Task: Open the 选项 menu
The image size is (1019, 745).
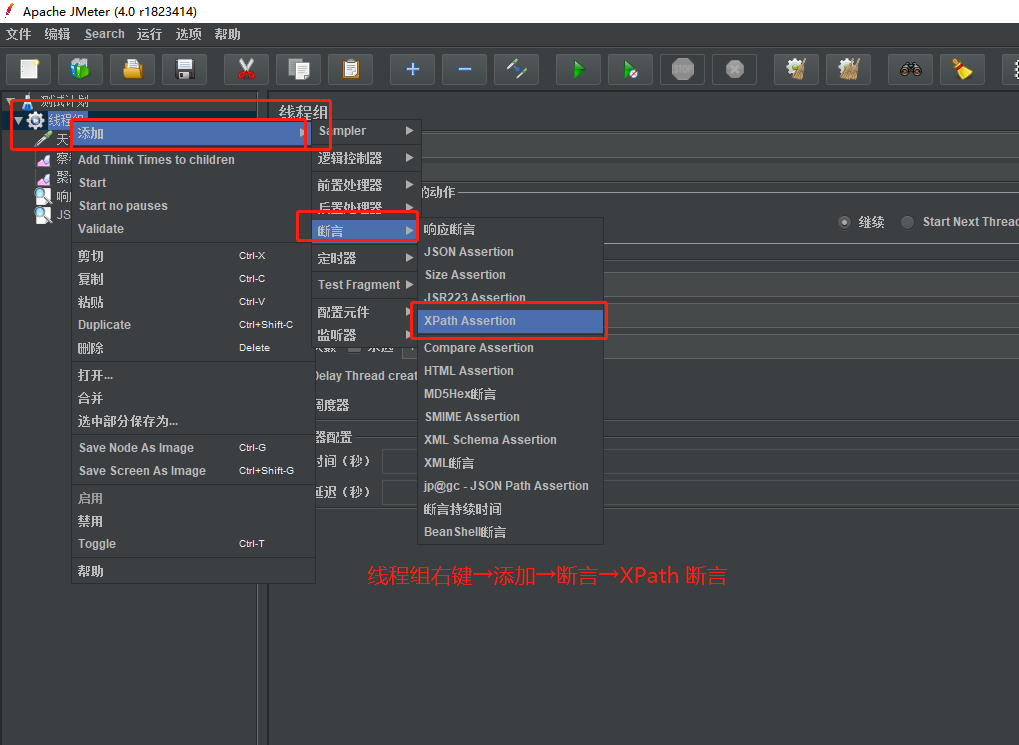Action: tap(188, 34)
